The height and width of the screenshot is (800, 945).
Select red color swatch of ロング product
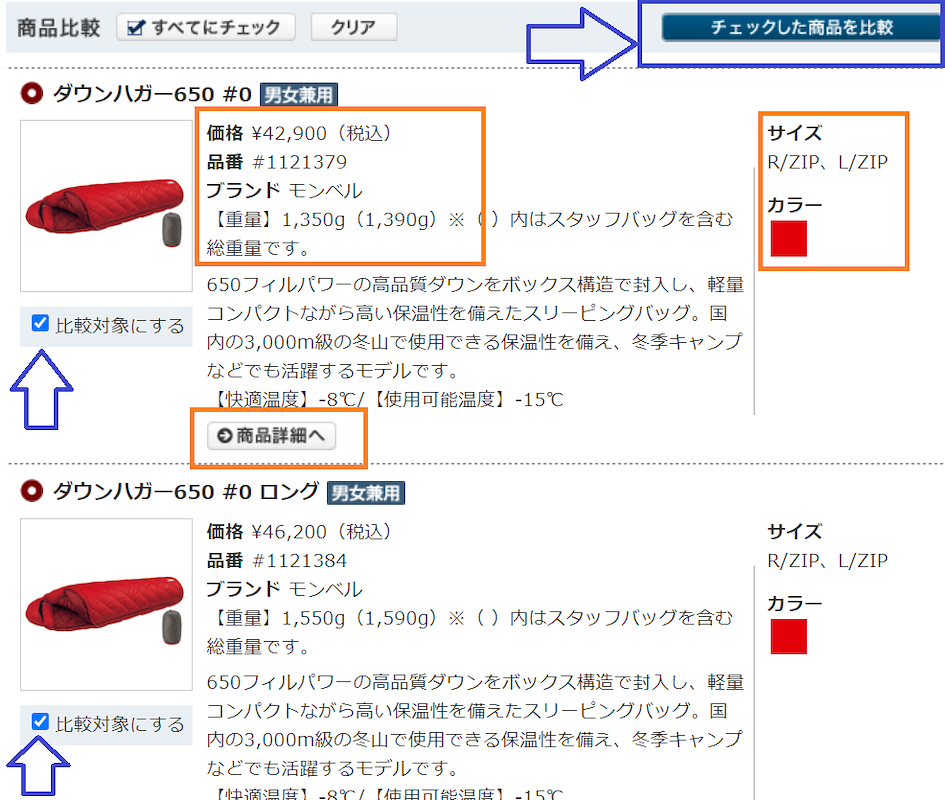click(788, 636)
